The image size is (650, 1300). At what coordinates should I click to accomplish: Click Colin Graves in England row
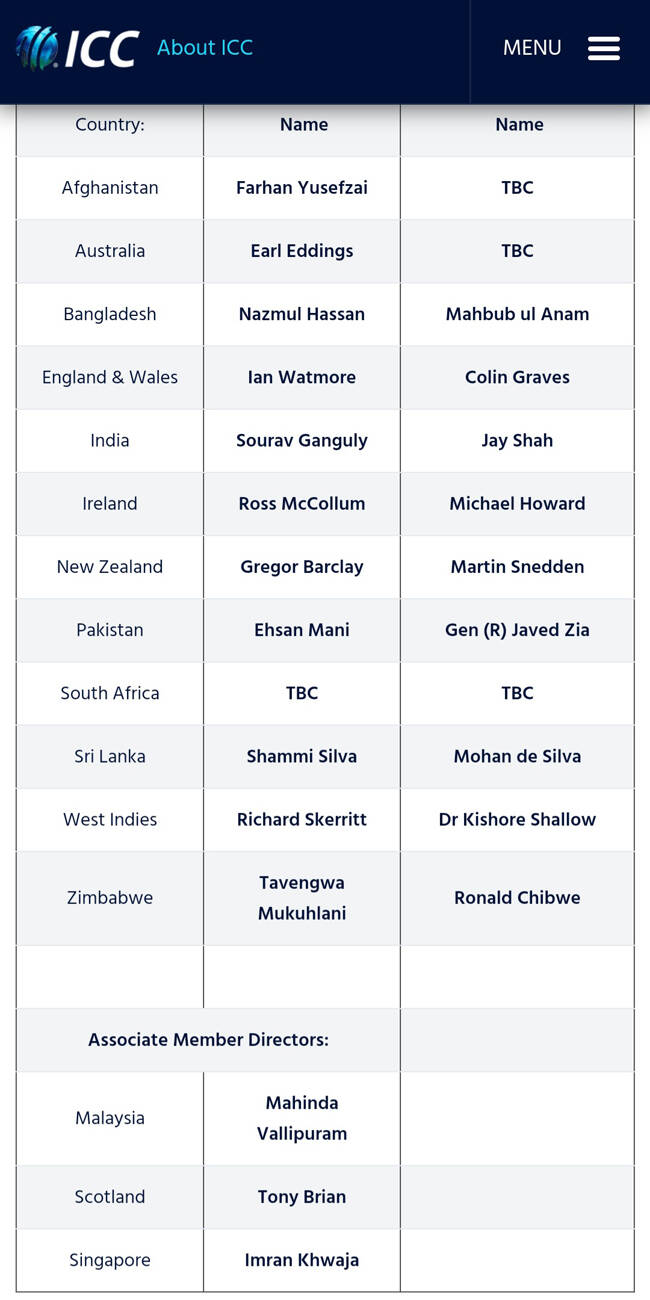[517, 377]
